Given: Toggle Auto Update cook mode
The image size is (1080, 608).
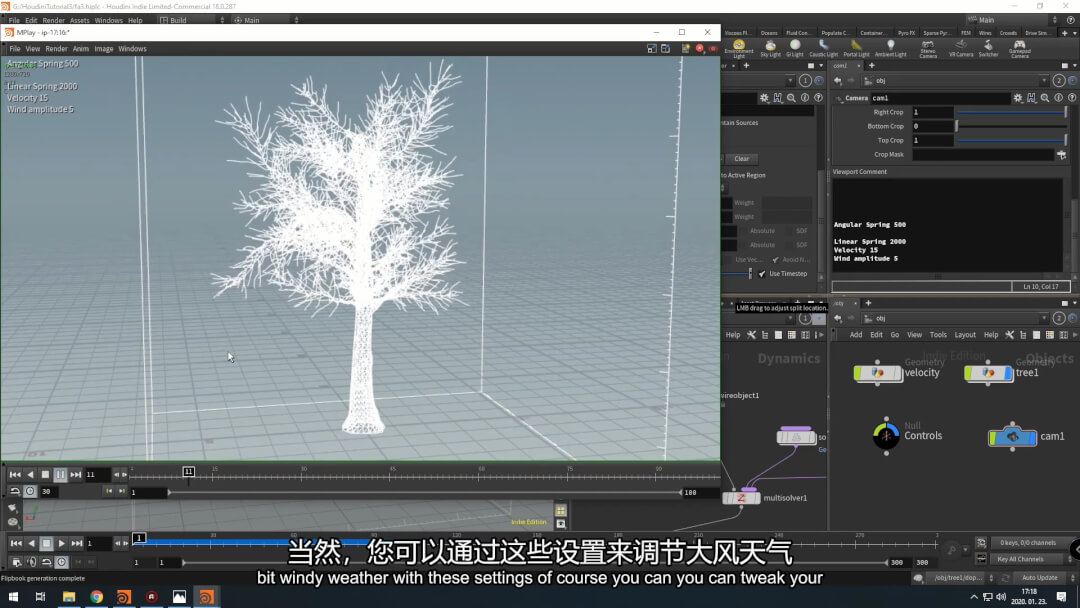Looking at the screenshot, I should (1039, 578).
